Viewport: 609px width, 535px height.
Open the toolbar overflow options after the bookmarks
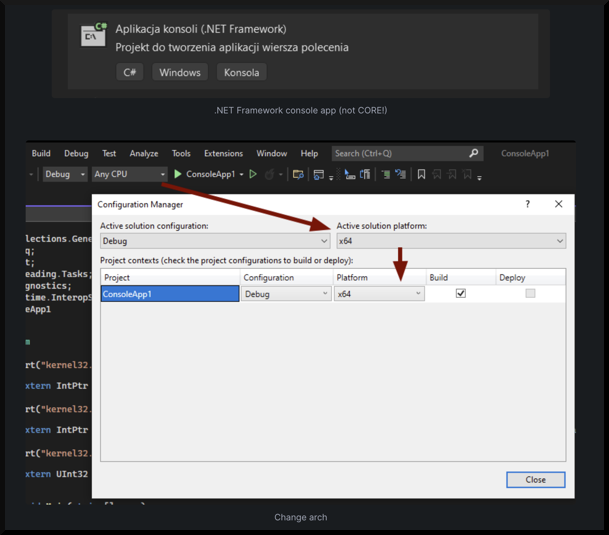(x=479, y=178)
